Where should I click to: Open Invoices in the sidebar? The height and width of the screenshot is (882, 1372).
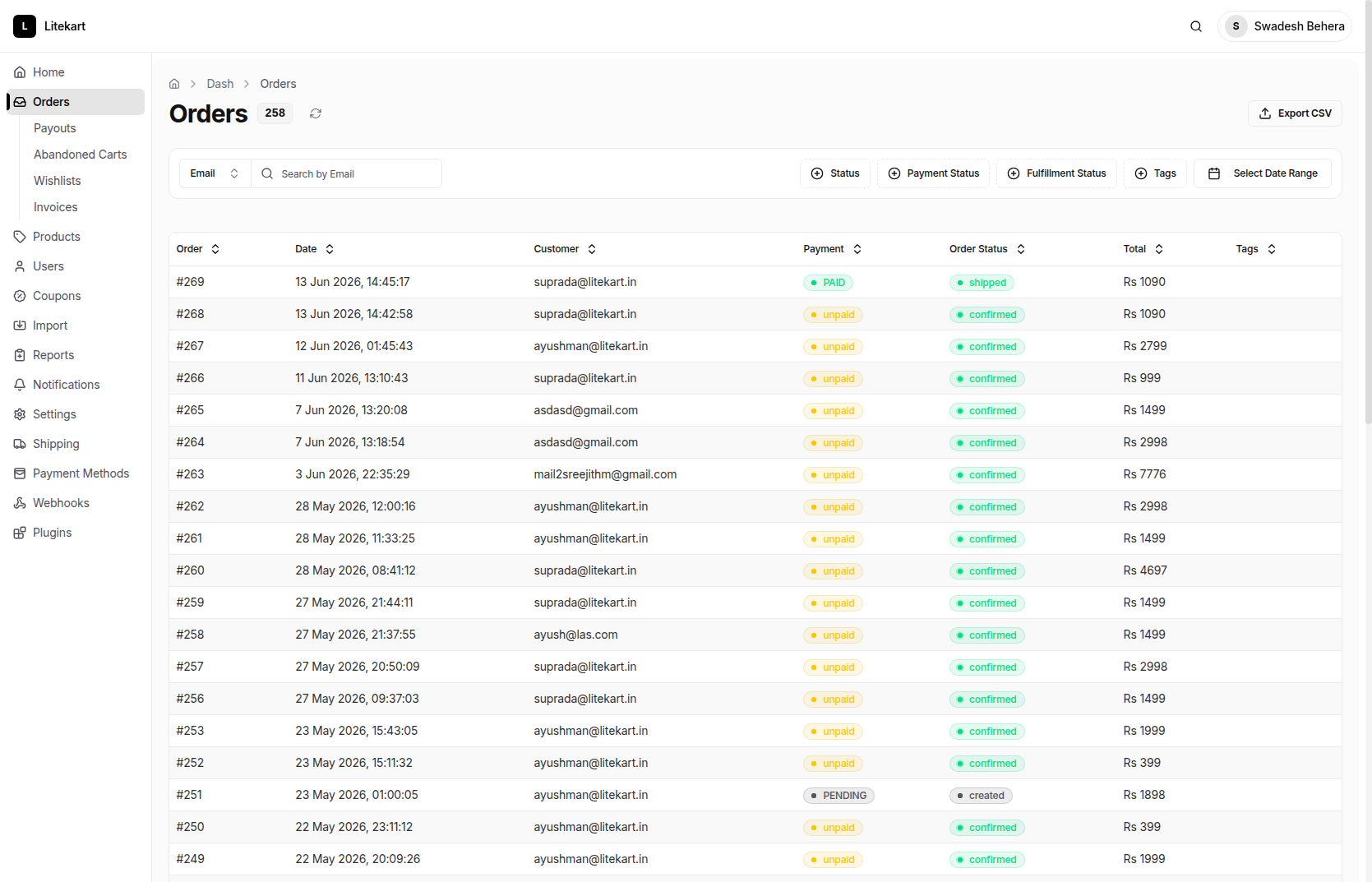tap(56, 207)
